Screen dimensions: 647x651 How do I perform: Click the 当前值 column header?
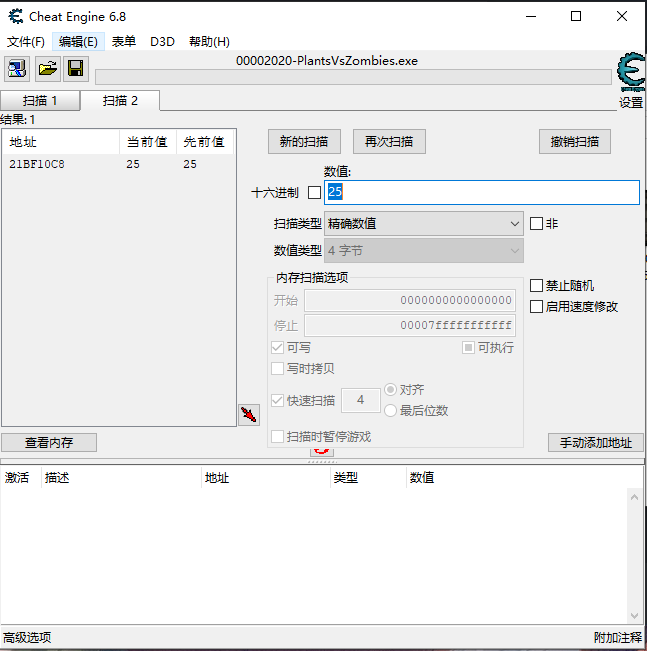[148, 142]
